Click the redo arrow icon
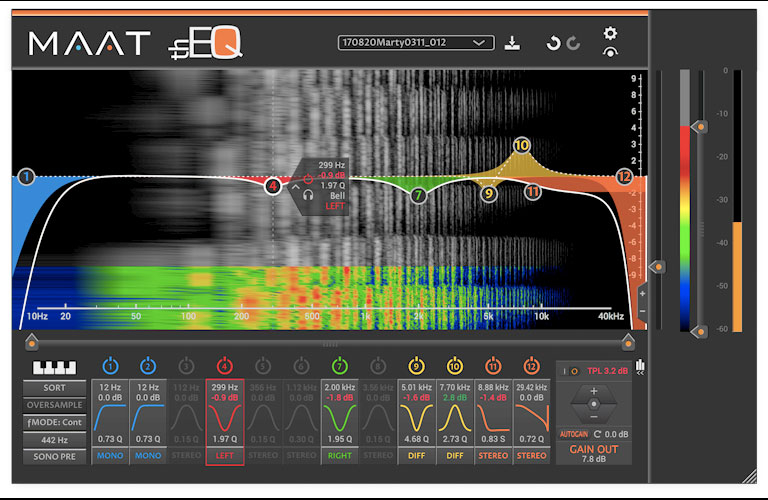 573,43
